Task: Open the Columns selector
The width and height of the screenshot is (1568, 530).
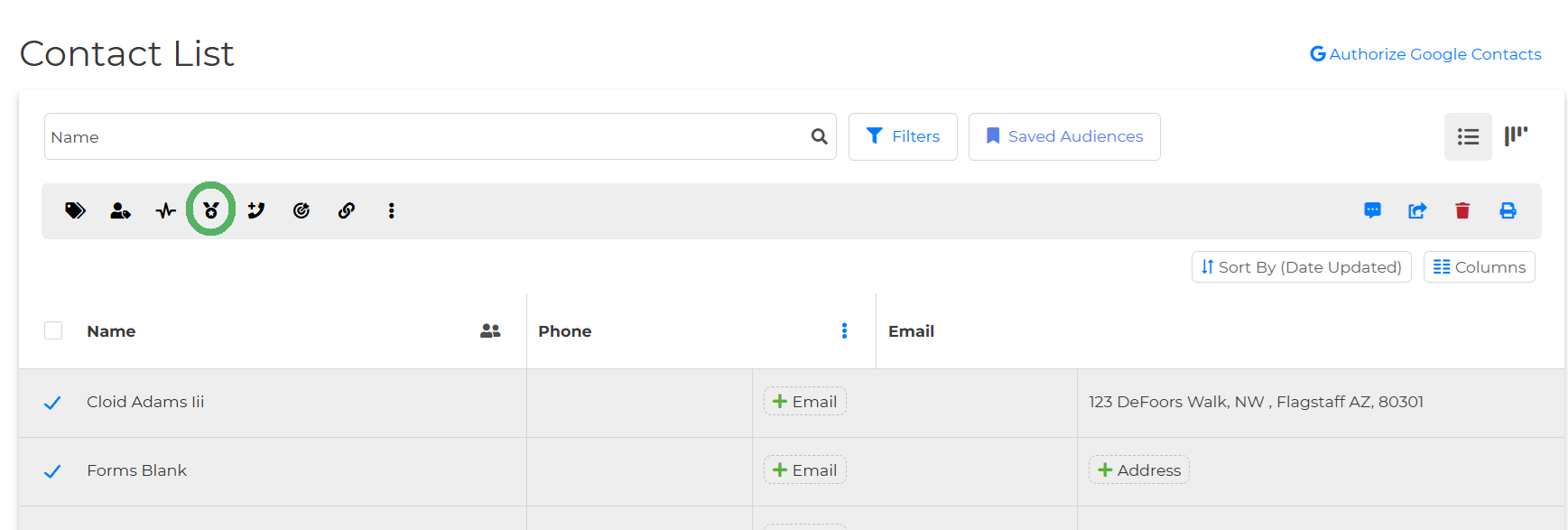Action: point(1480,267)
